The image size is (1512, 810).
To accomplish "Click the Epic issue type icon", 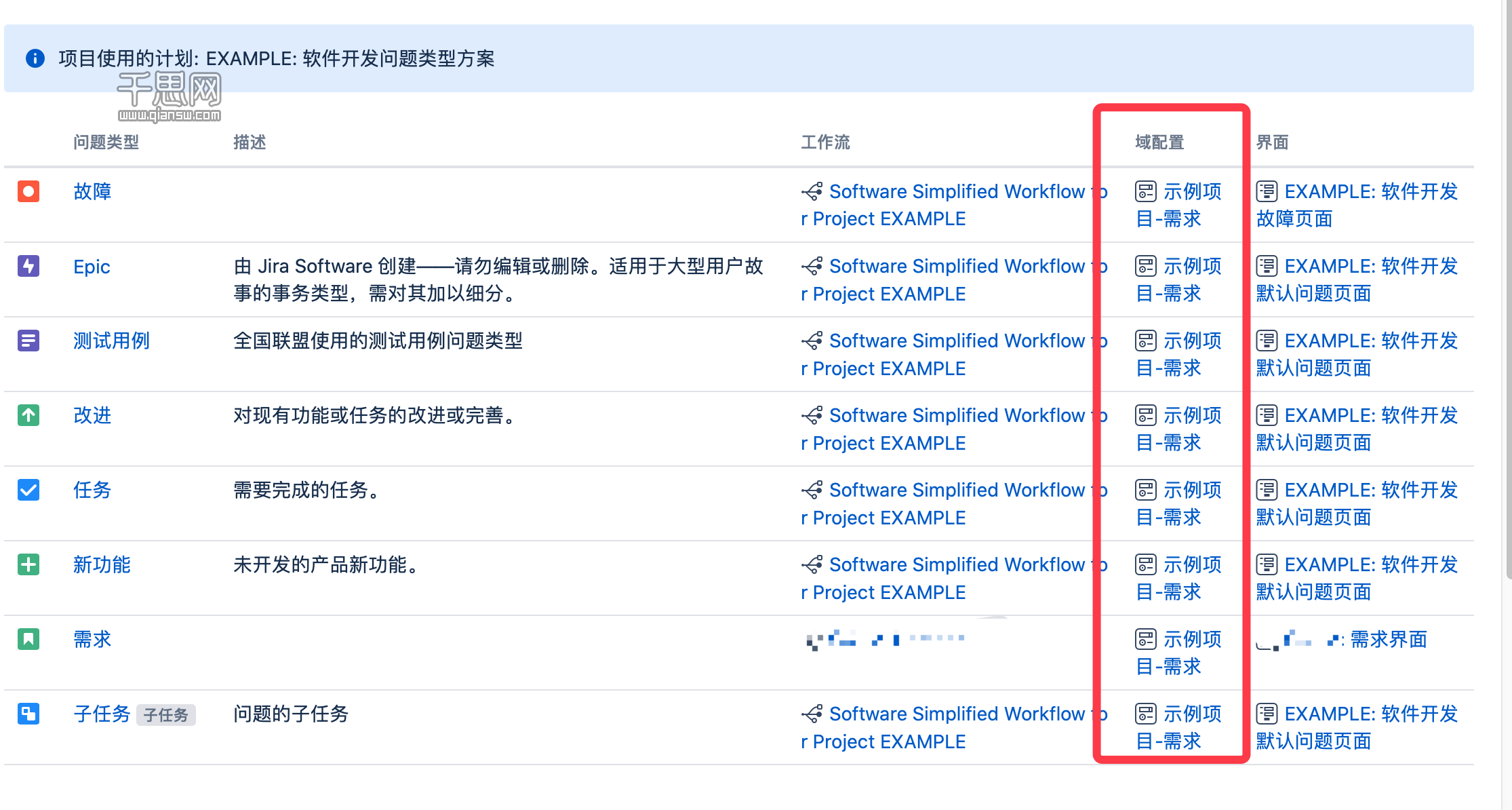I will pyautogui.click(x=29, y=267).
